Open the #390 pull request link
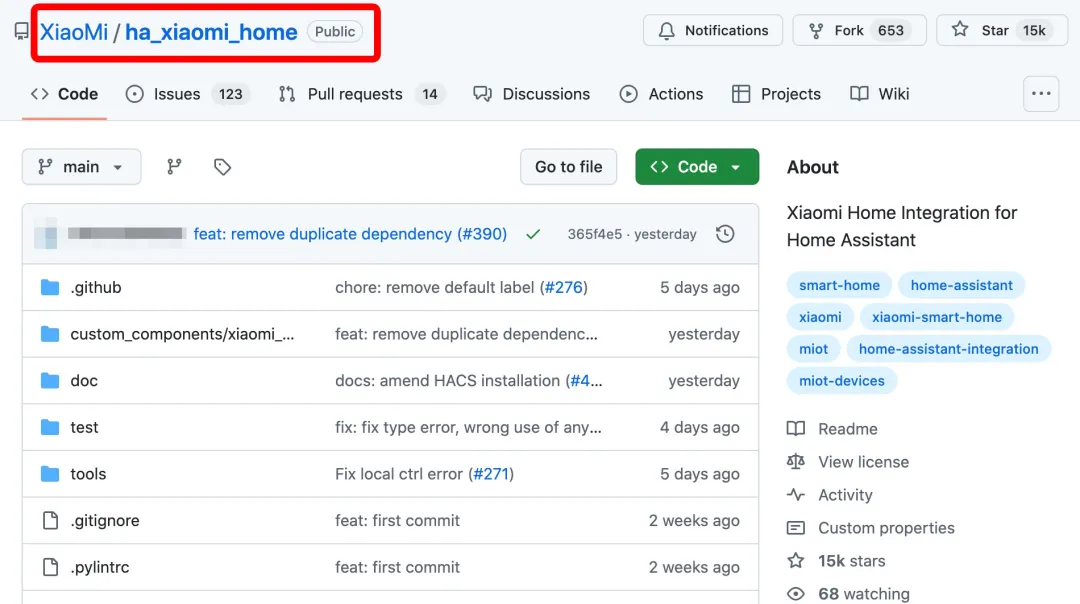Viewport: 1080px width, 604px height. point(482,234)
